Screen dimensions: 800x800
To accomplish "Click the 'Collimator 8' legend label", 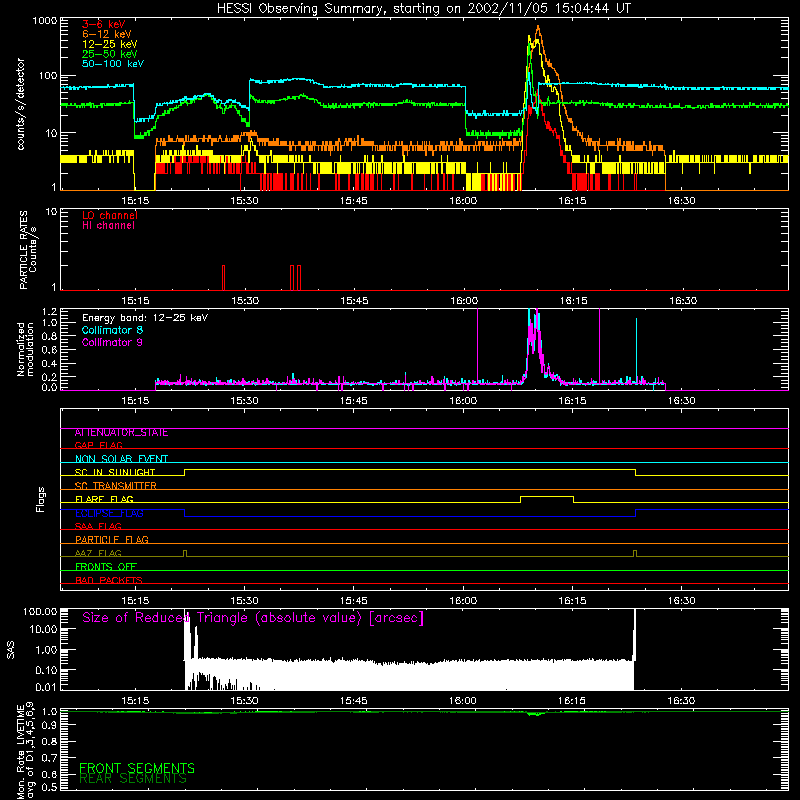I will tap(112, 330).
